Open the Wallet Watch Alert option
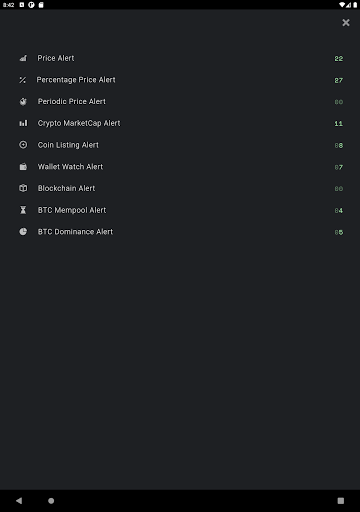The height and width of the screenshot is (512, 360). coord(180,167)
